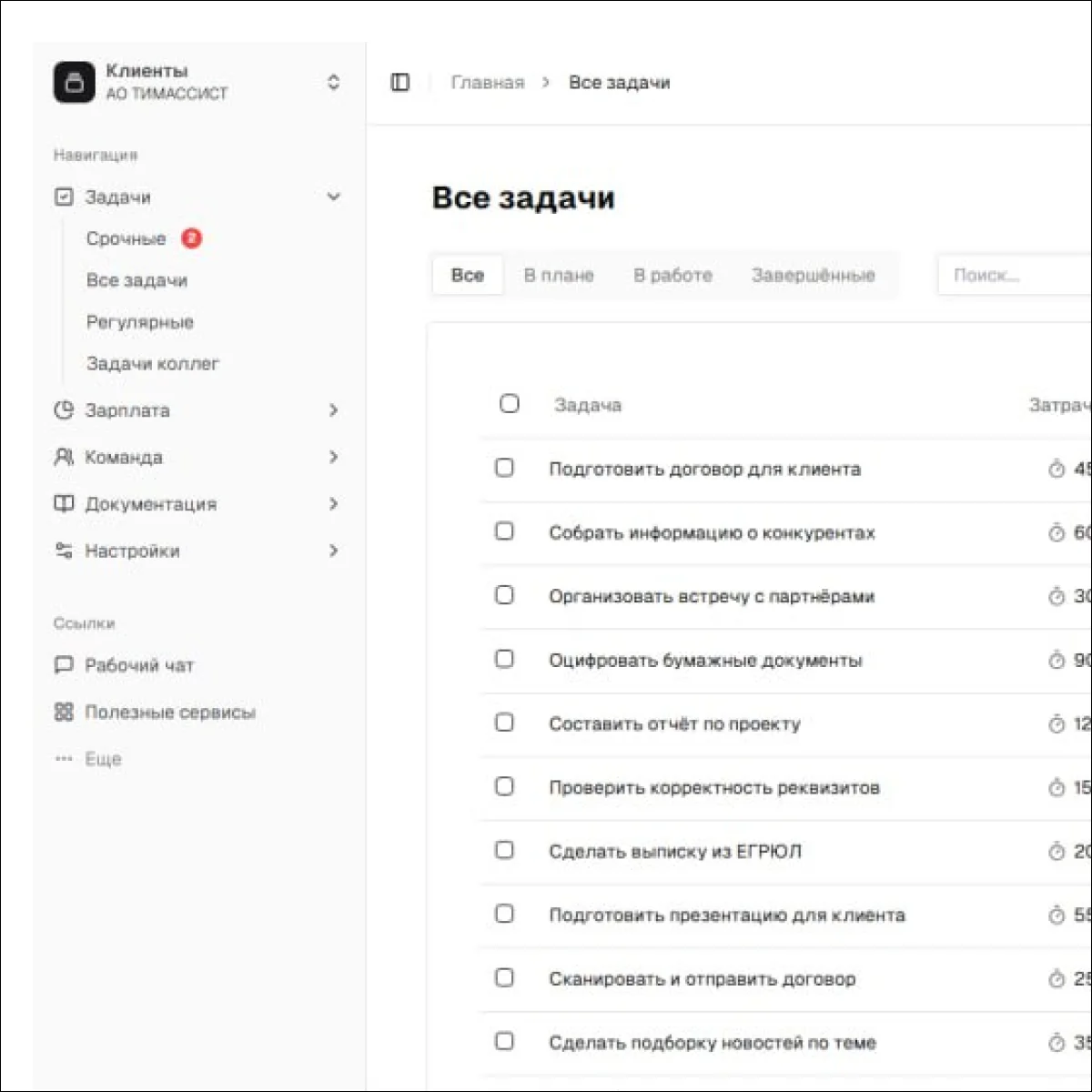The image size is (1092, 1092).
Task: Collapse the Задачи section chevron
Action: (x=334, y=197)
